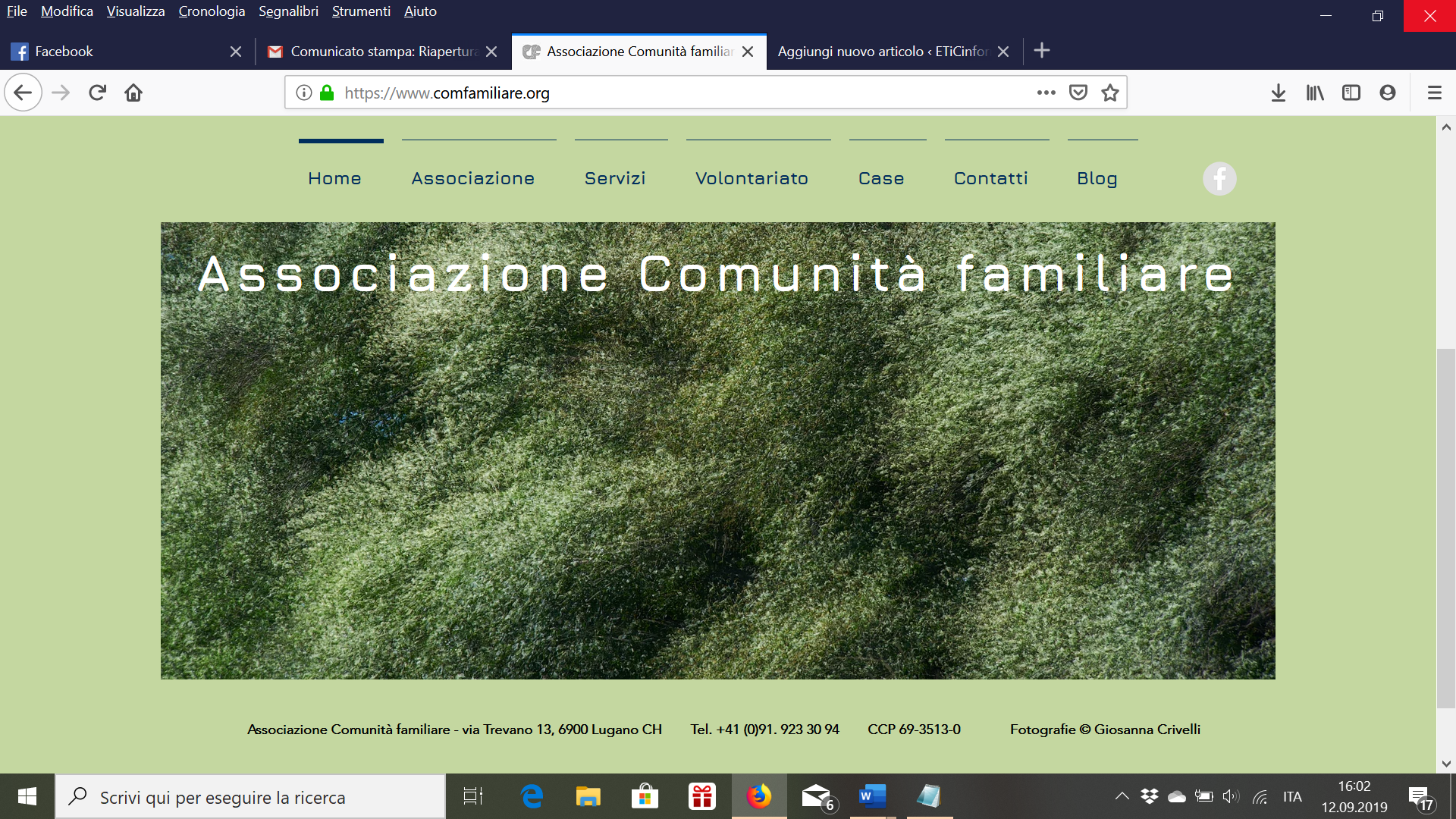The image size is (1456, 819).
Task: Open the Modifica menu
Action: pos(67,11)
